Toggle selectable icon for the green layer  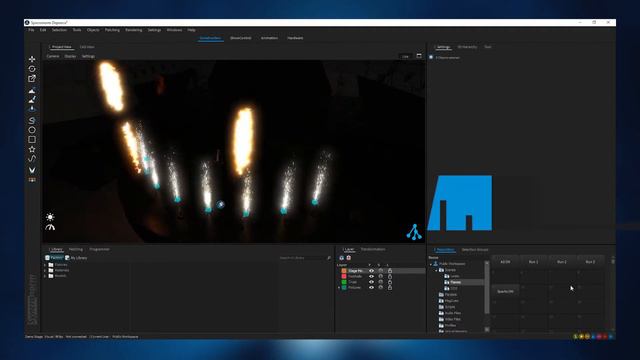pos(380,282)
